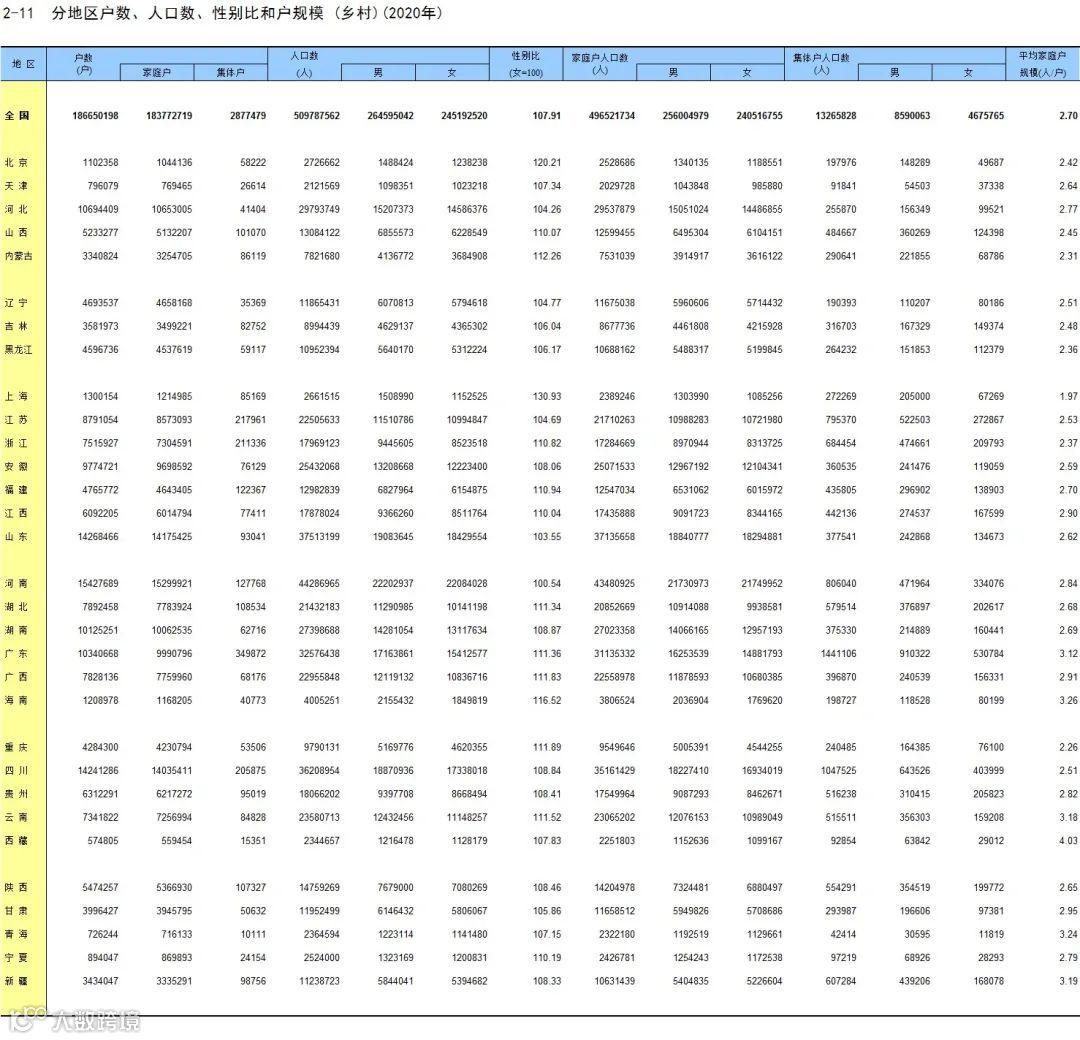This screenshot has height=1040, width=1080.
Task: Click Qinghai's household count '726244'
Action: 103,935
